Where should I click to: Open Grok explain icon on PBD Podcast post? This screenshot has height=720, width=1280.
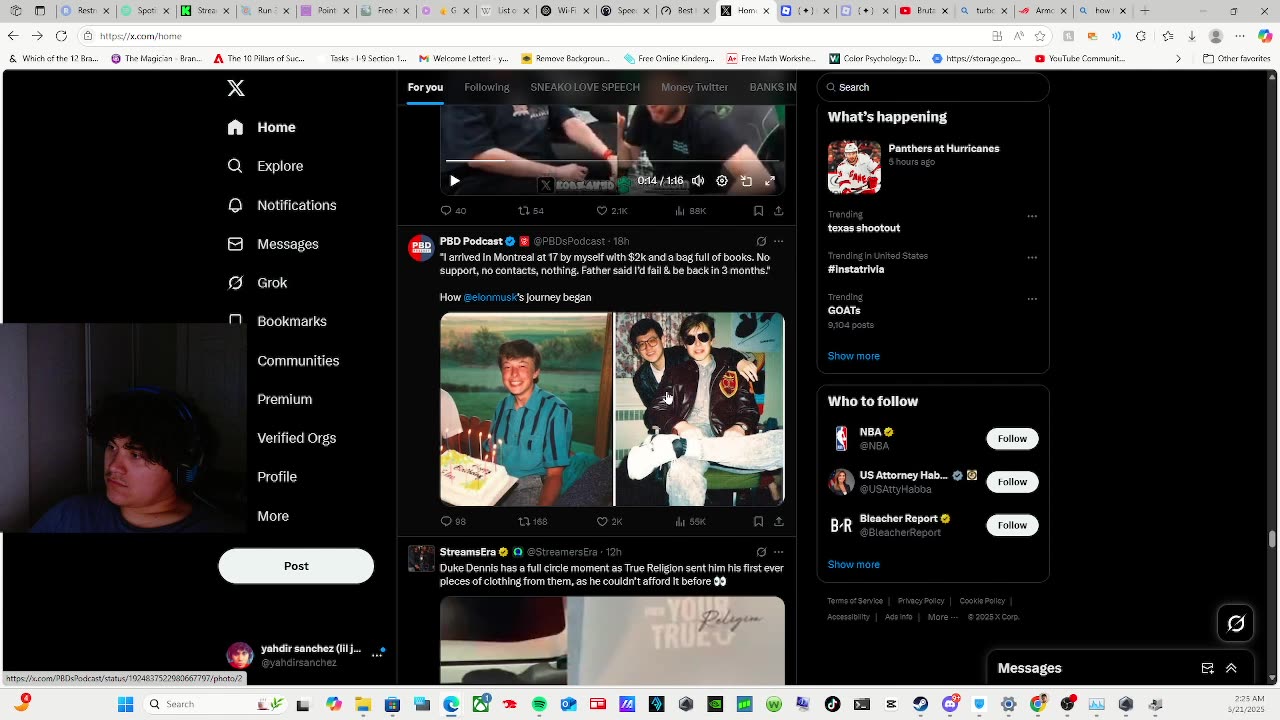761,241
